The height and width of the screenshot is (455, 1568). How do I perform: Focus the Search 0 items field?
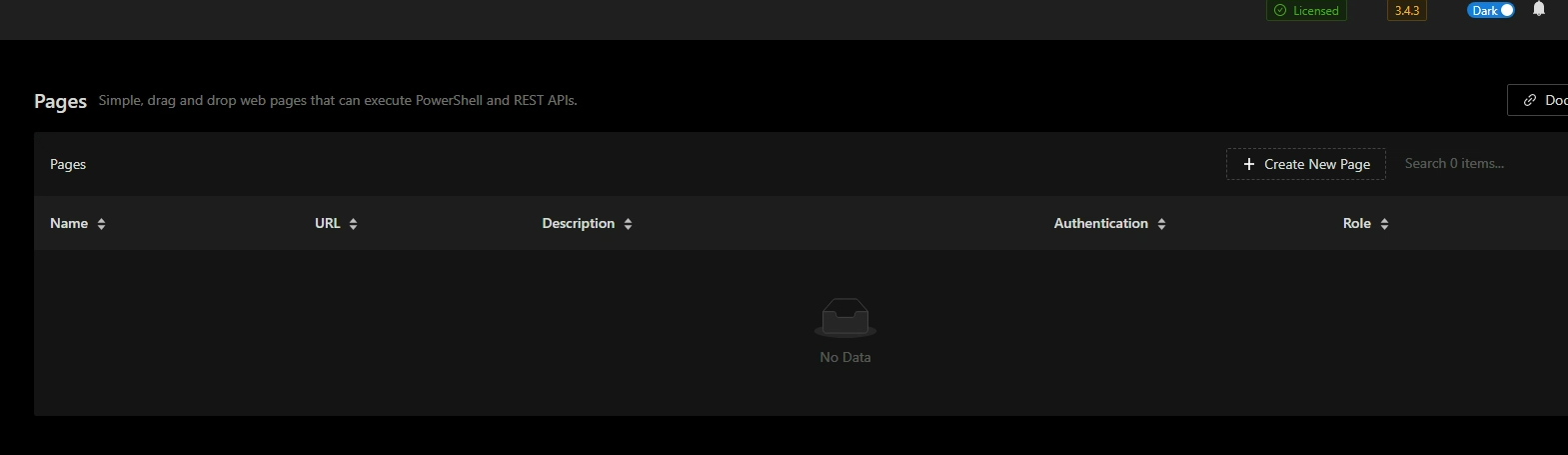click(x=1479, y=164)
